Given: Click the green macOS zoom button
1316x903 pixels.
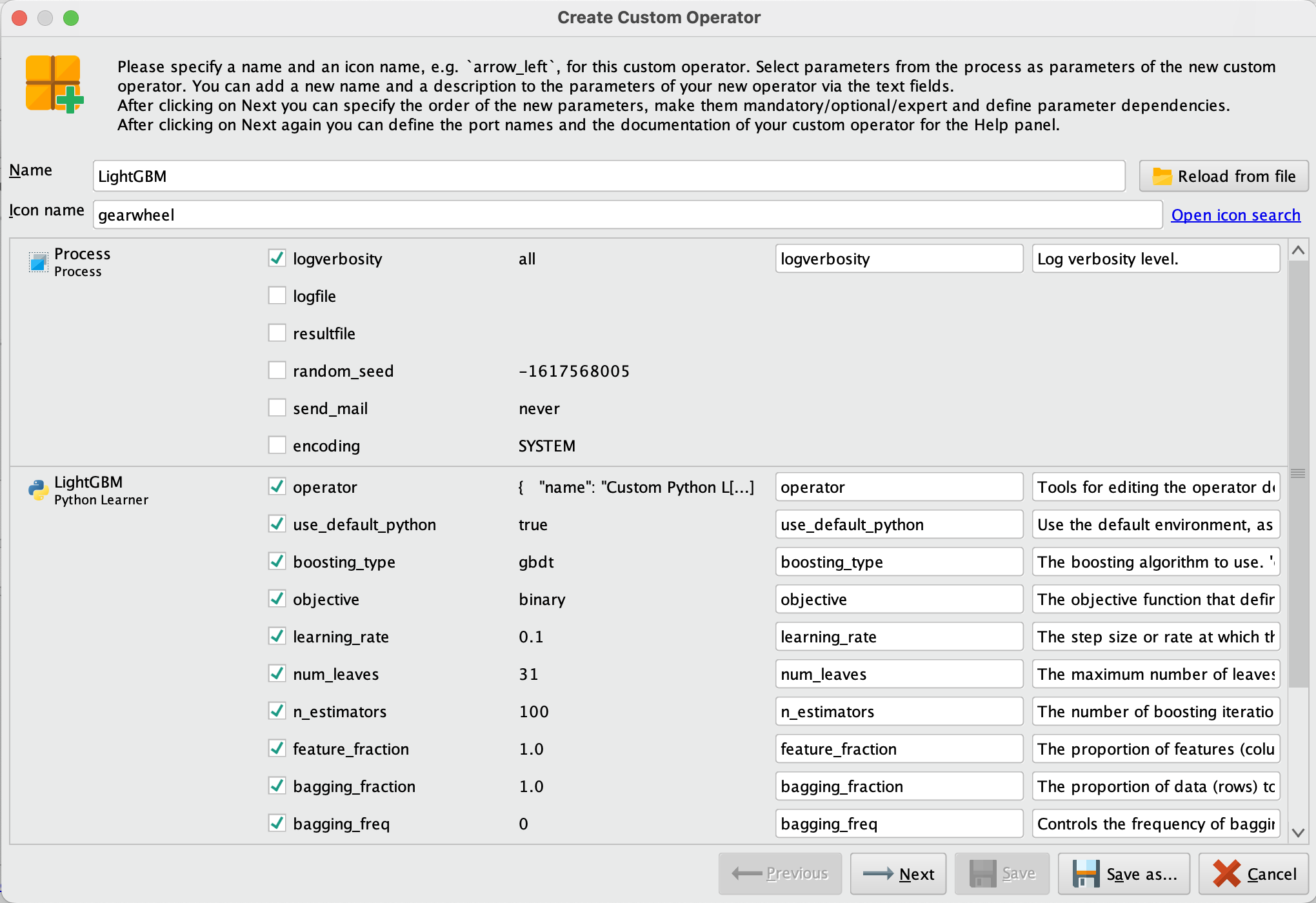Looking at the screenshot, I should (71, 18).
